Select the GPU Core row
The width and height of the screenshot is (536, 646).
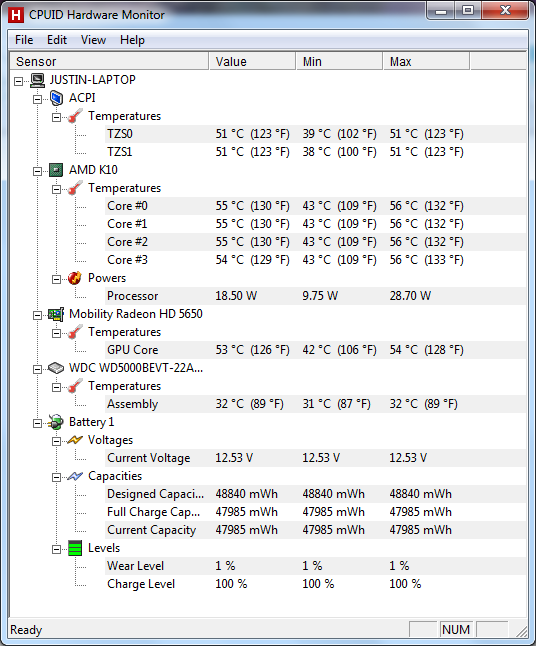315,350
